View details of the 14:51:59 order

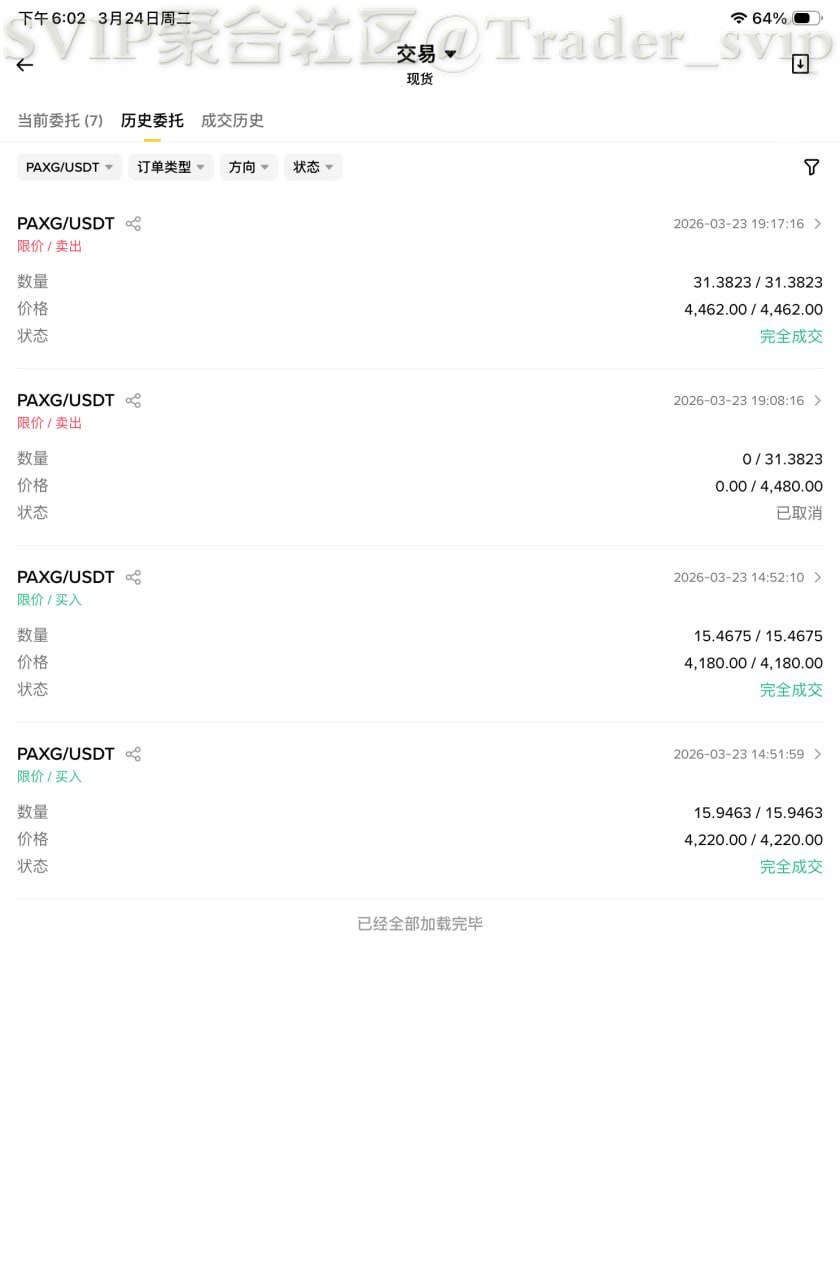click(817, 754)
